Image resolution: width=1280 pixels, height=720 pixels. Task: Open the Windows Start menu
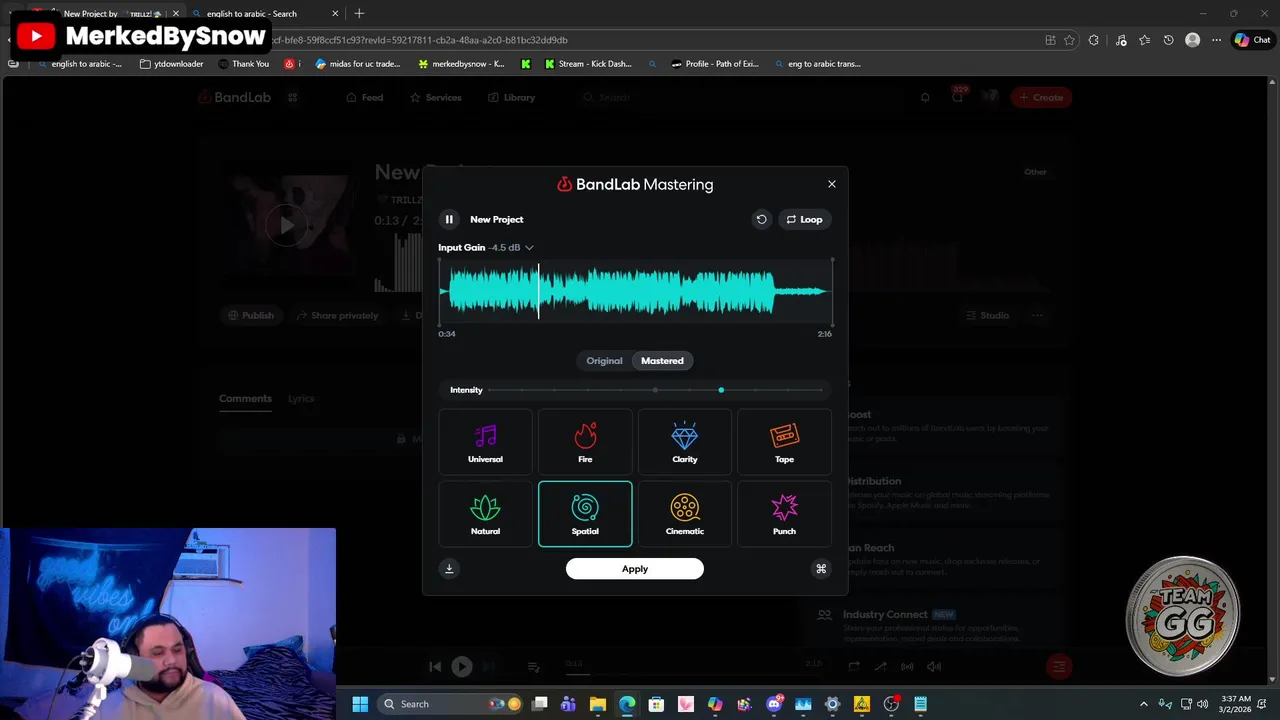pos(360,704)
